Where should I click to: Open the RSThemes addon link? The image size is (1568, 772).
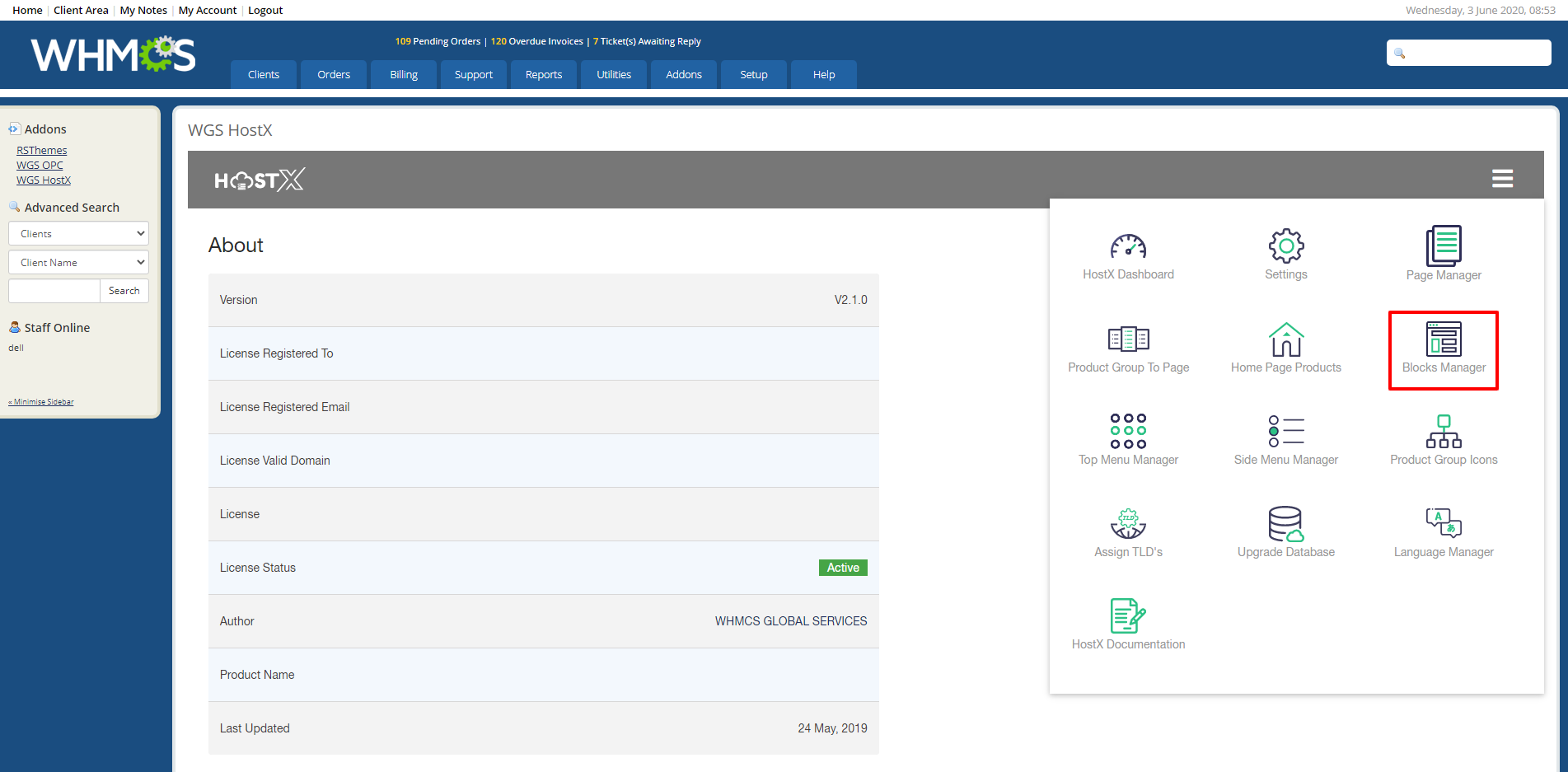[x=42, y=151]
